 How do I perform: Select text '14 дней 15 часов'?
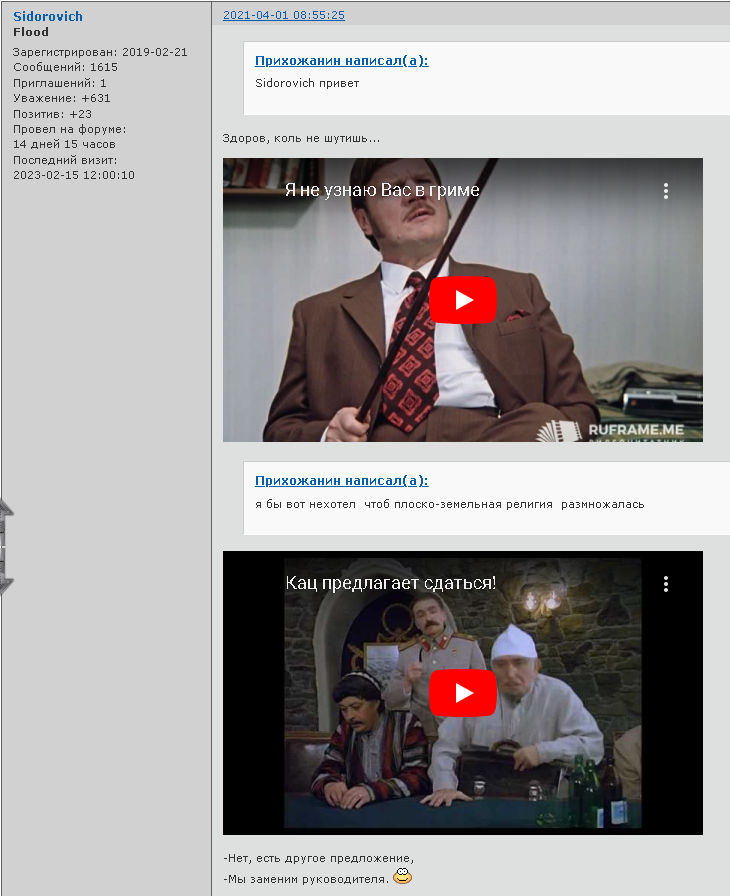[65, 144]
